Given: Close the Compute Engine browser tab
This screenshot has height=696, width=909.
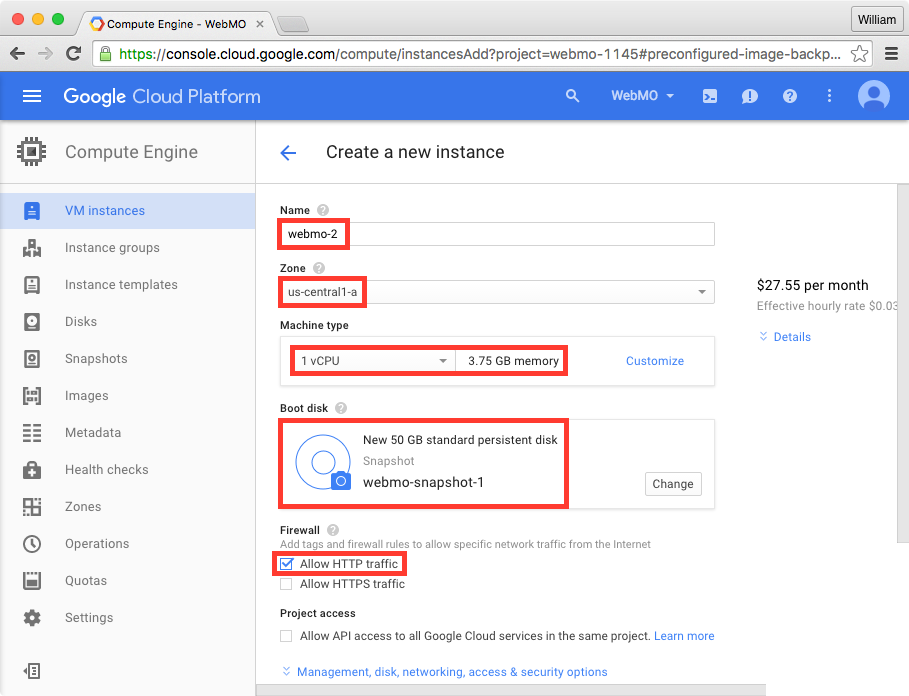Looking at the screenshot, I should 260,24.
